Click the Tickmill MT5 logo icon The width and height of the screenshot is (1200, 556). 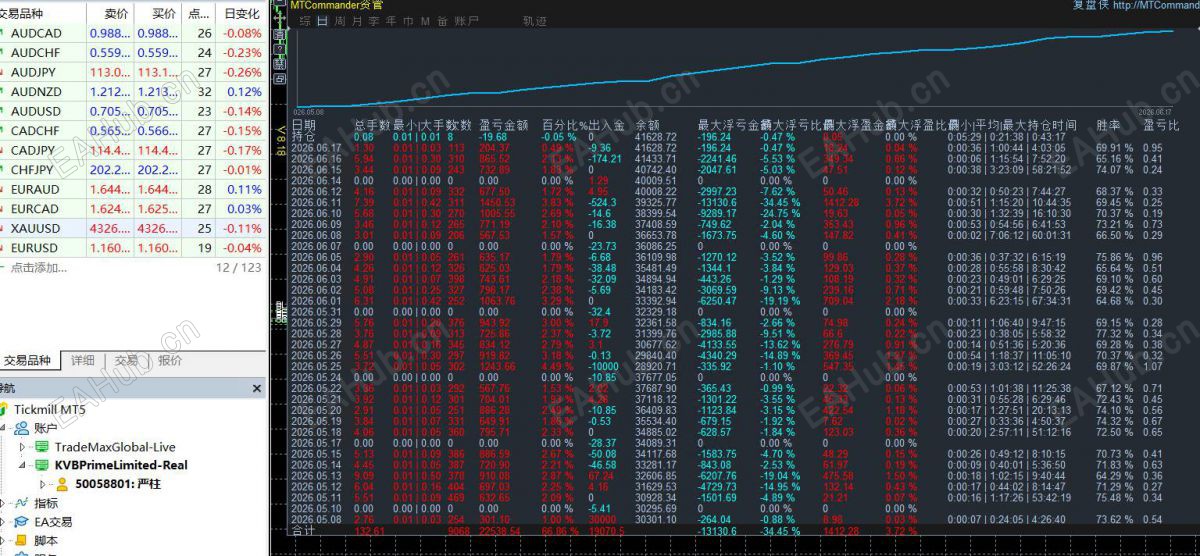pyautogui.click(x=4, y=409)
